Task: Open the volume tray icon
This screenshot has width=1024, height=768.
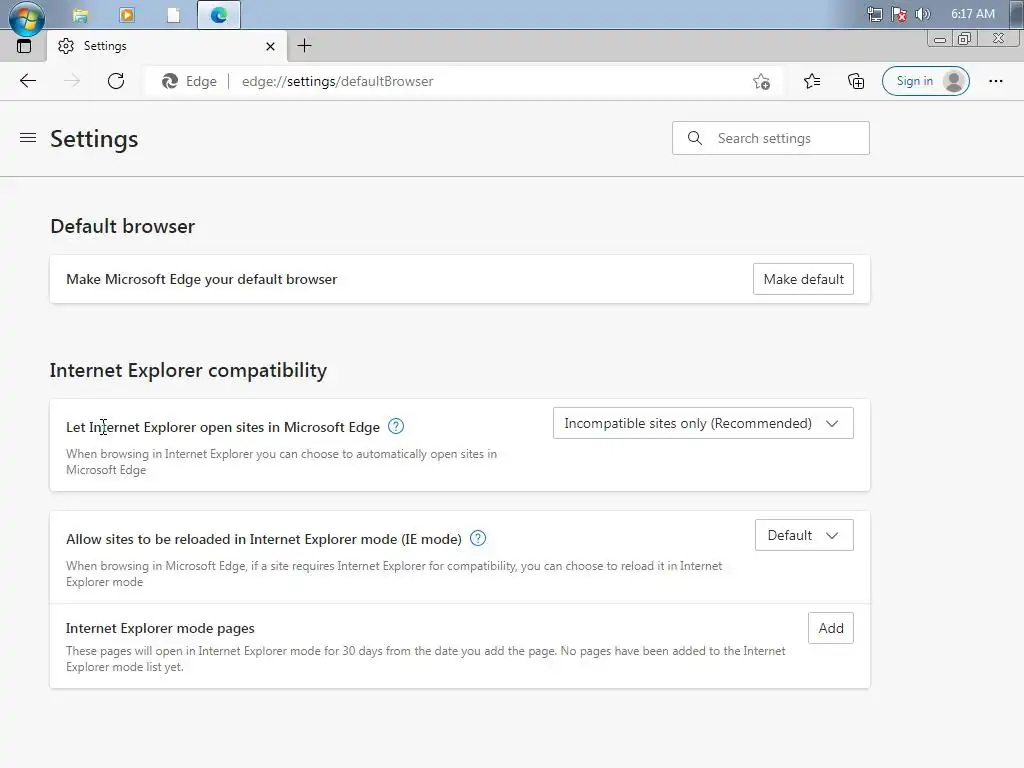Action: [922, 14]
